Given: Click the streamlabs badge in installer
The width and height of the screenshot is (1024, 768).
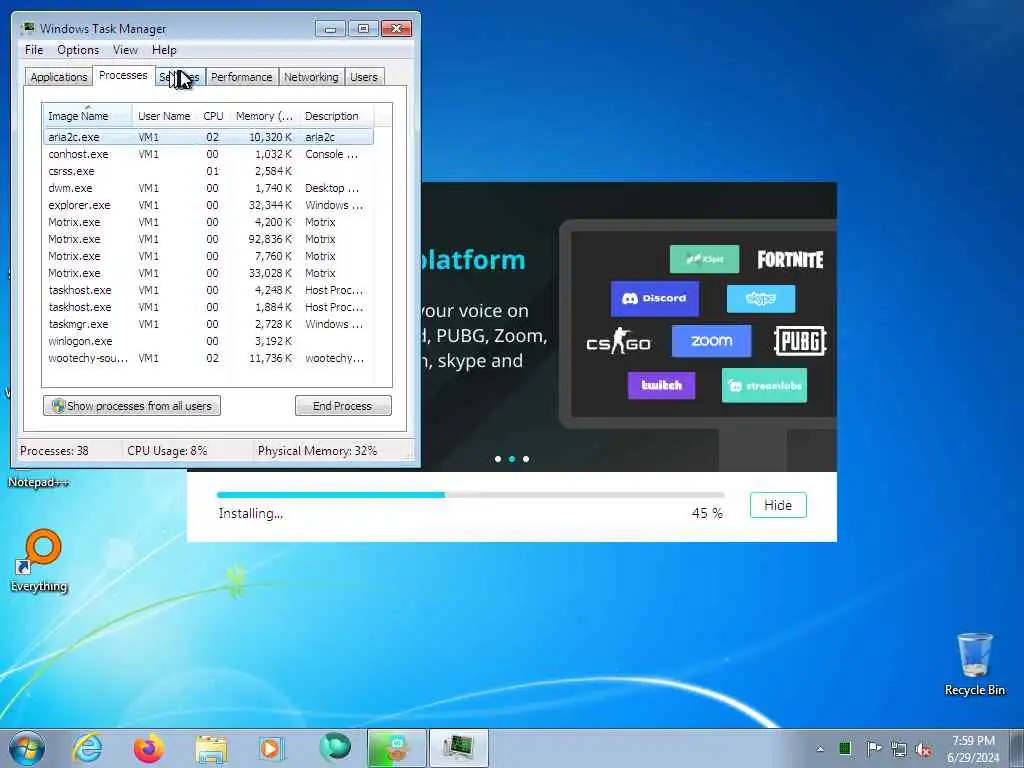Looking at the screenshot, I should 764,385.
